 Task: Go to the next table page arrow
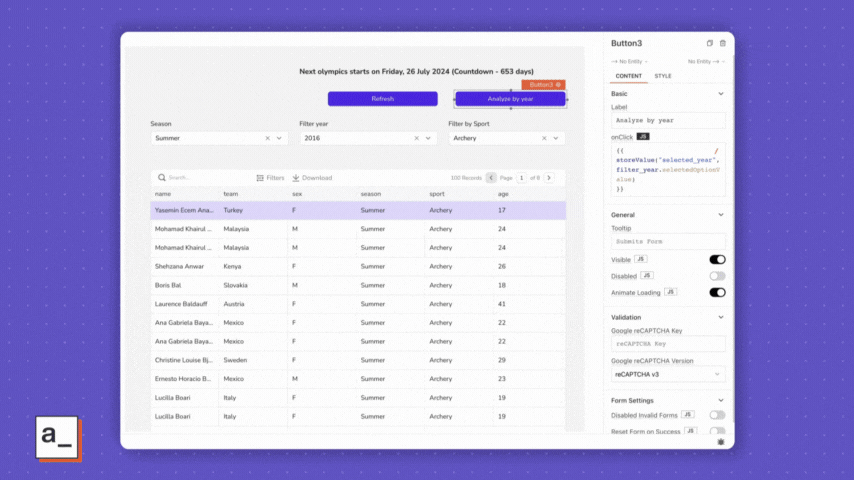[x=548, y=178]
